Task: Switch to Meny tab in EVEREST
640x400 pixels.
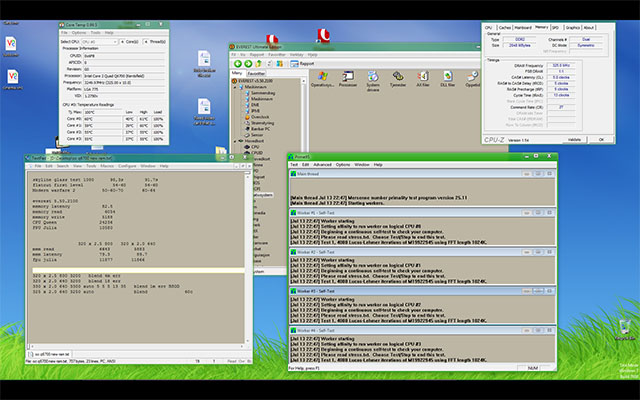Action: click(x=237, y=73)
